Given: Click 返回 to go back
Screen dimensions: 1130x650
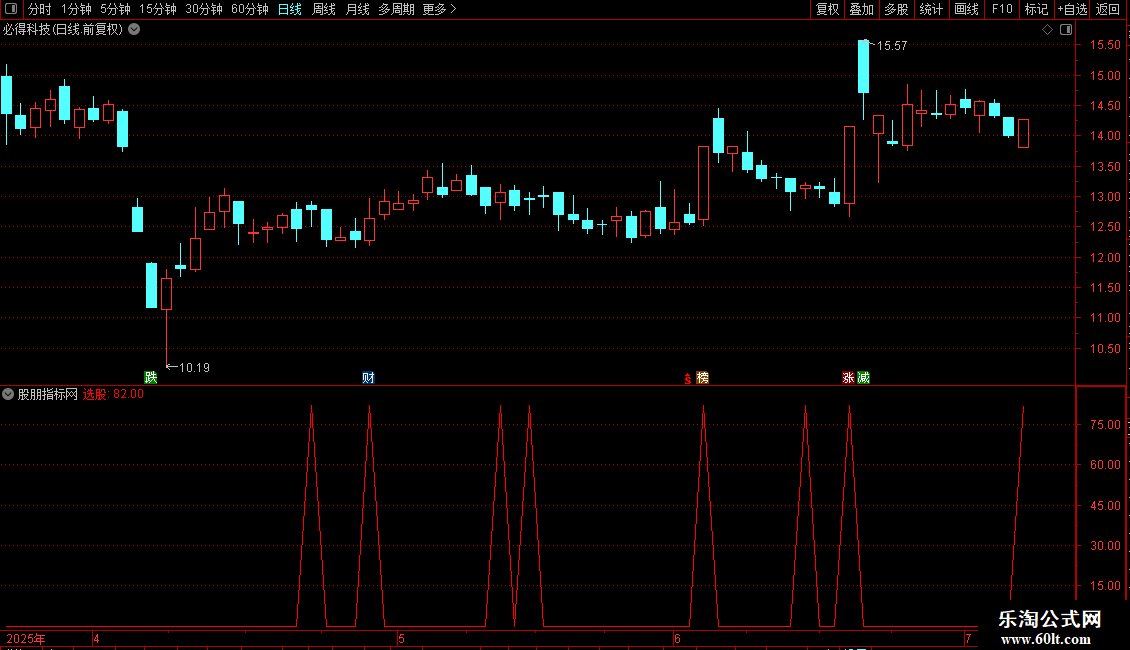Looking at the screenshot, I should tap(1108, 9).
